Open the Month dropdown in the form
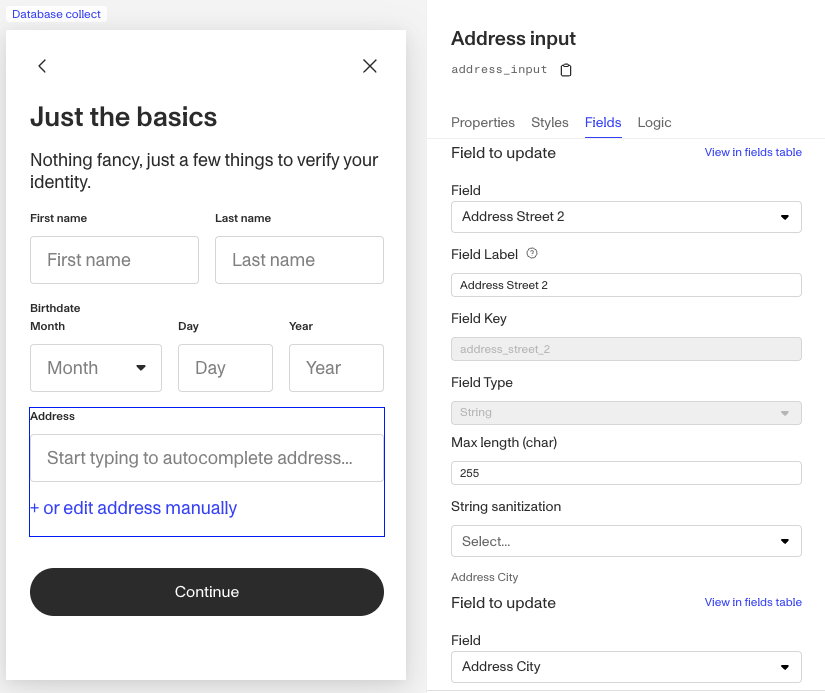The height and width of the screenshot is (693, 825). pyautogui.click(x=96, y=368)
